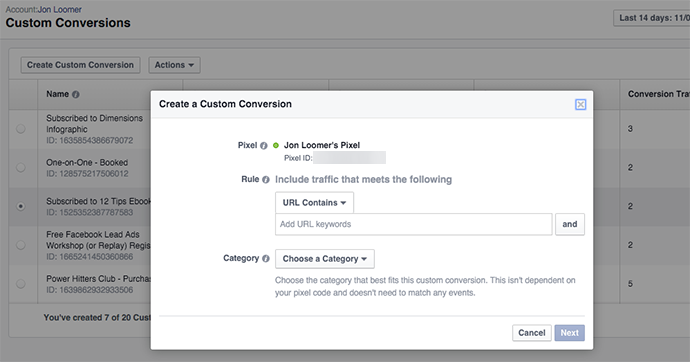Open the URL Contains dropdown

314,203
